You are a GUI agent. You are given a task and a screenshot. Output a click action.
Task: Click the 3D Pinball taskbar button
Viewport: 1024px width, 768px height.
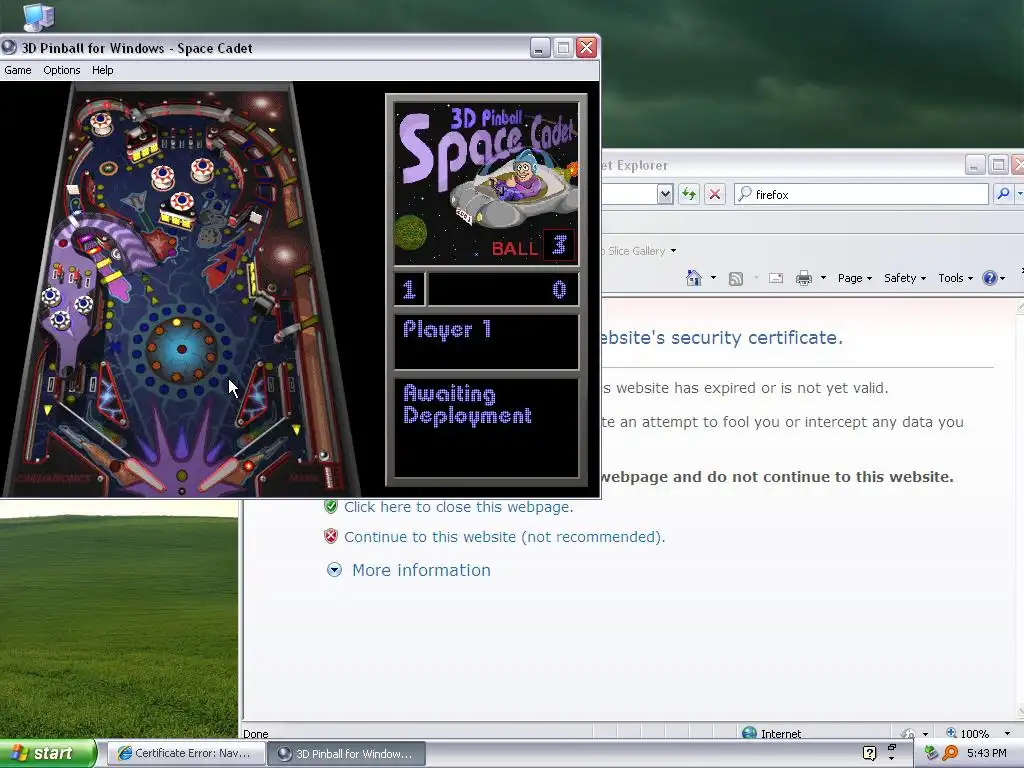346,754
